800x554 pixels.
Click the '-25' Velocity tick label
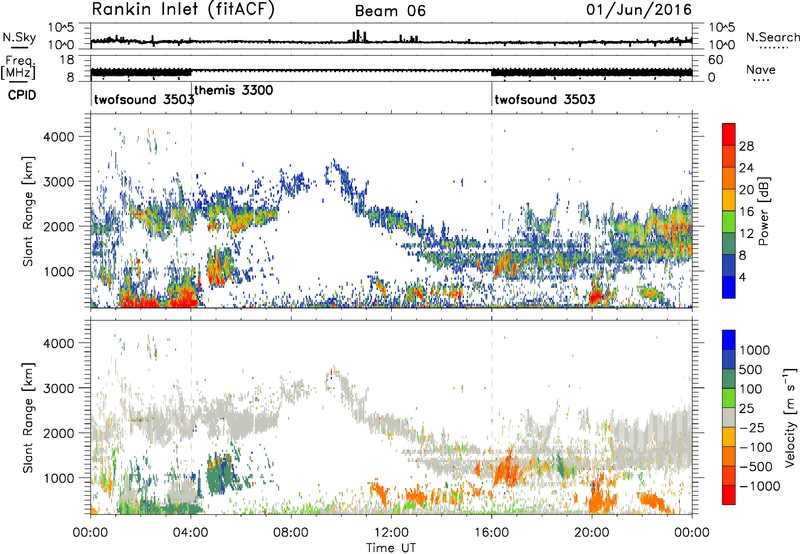click(x=751, y=427)
